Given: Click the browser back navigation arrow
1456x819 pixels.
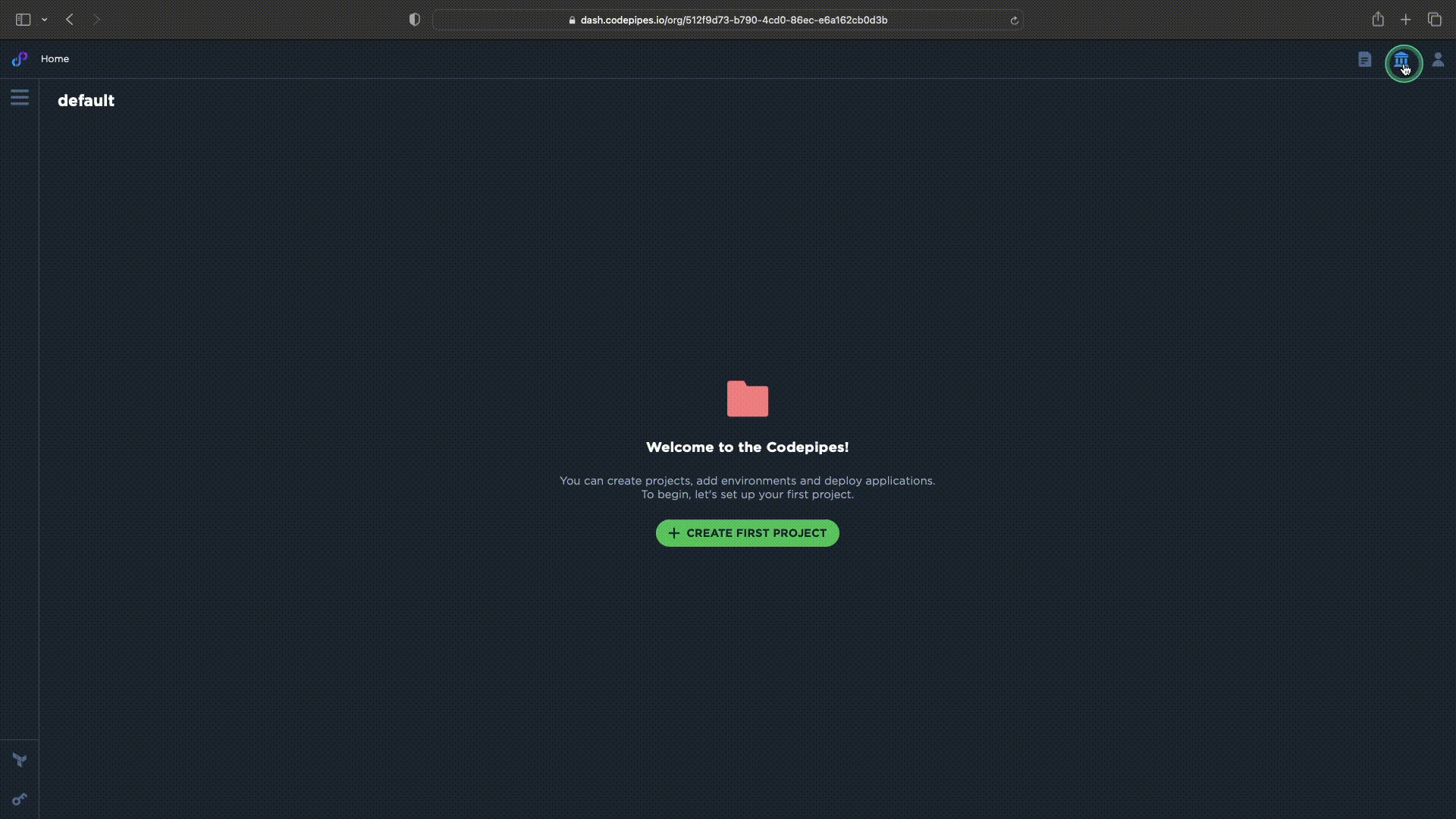Looking at the screenshot, I should click(69, 19).
